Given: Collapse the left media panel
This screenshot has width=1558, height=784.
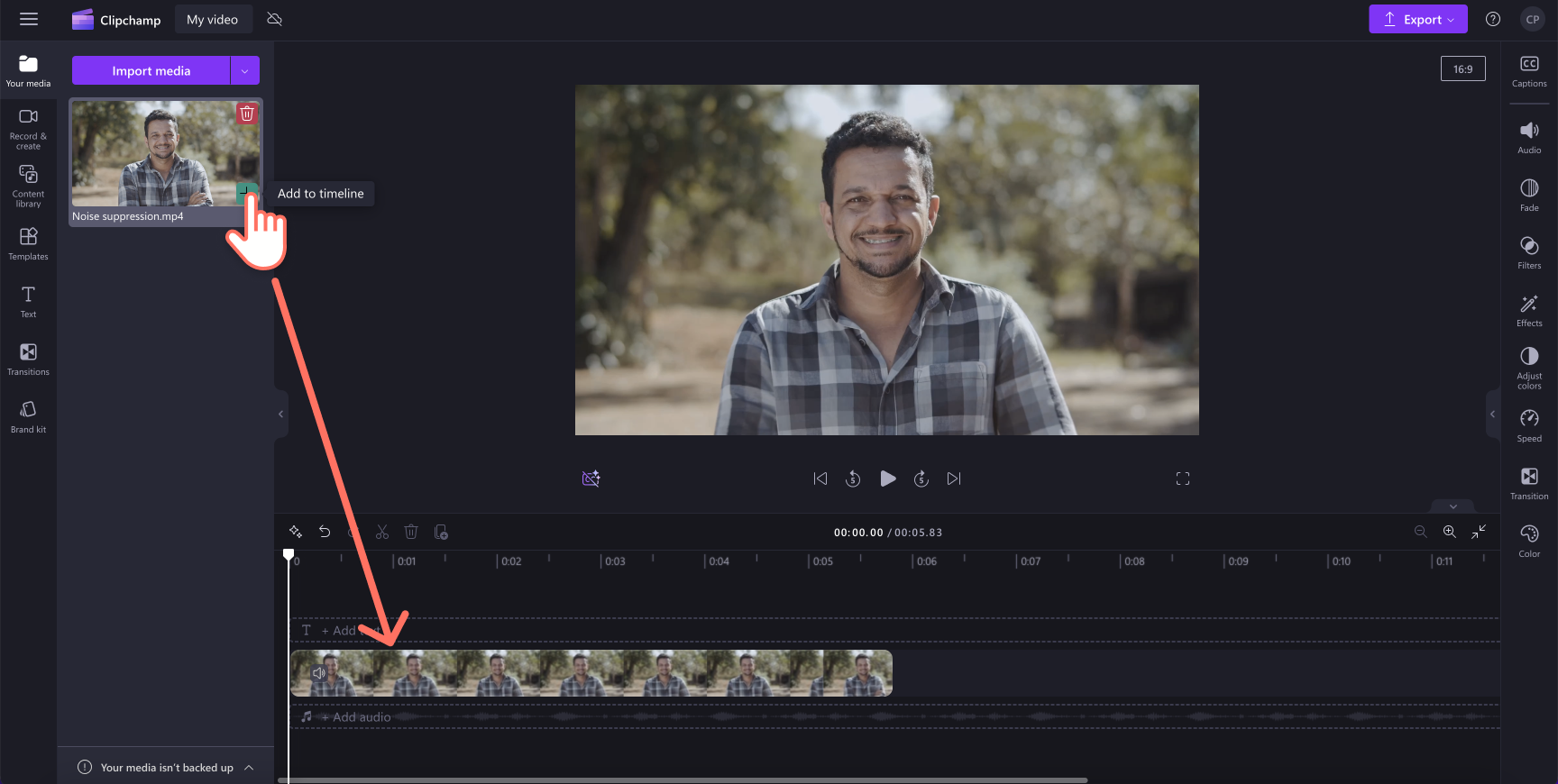Looking at the screenshot, I should click(x=280, y=415).
